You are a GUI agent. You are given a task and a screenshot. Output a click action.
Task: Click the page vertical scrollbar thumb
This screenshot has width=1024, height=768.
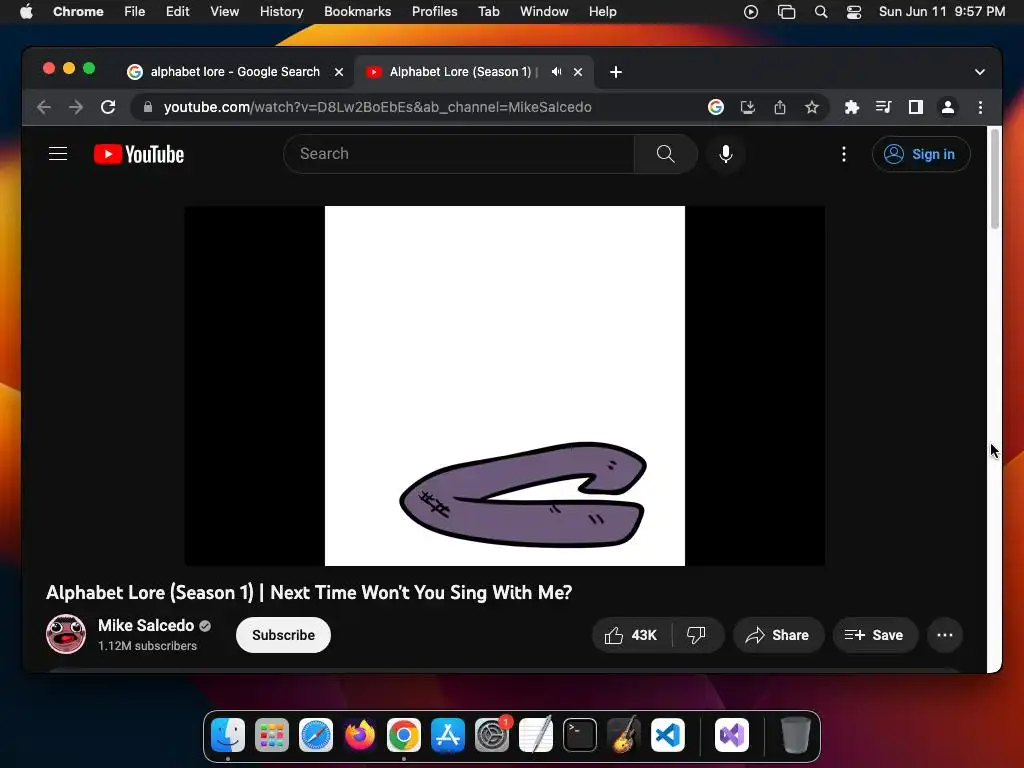coord(995,179)
